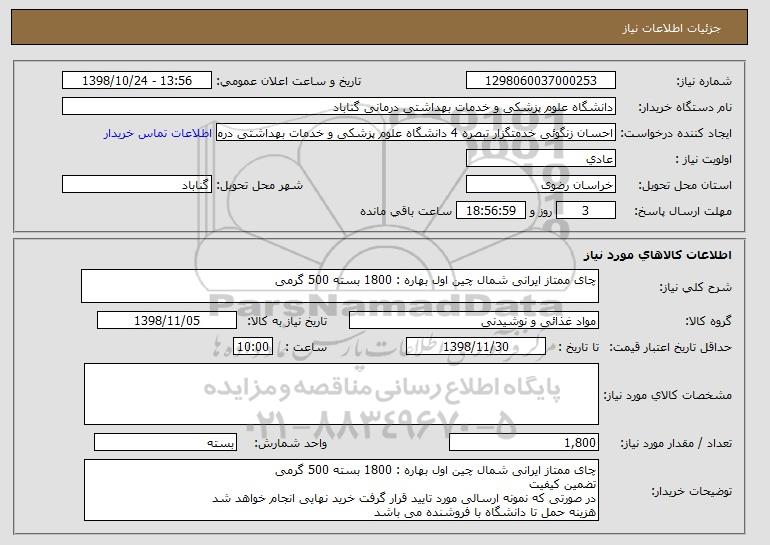Click the delivery city field گناباد

pyautogui.click(x=137, y=185)
